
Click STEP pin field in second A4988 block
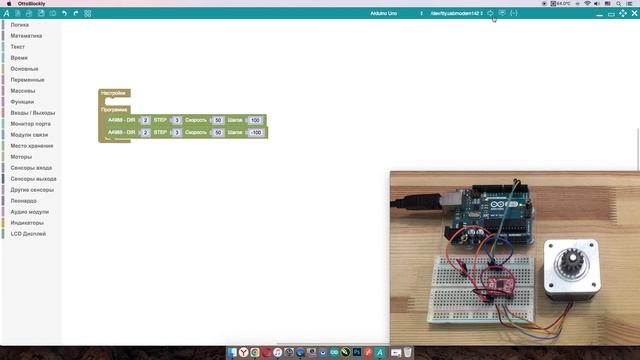point(177,133)
